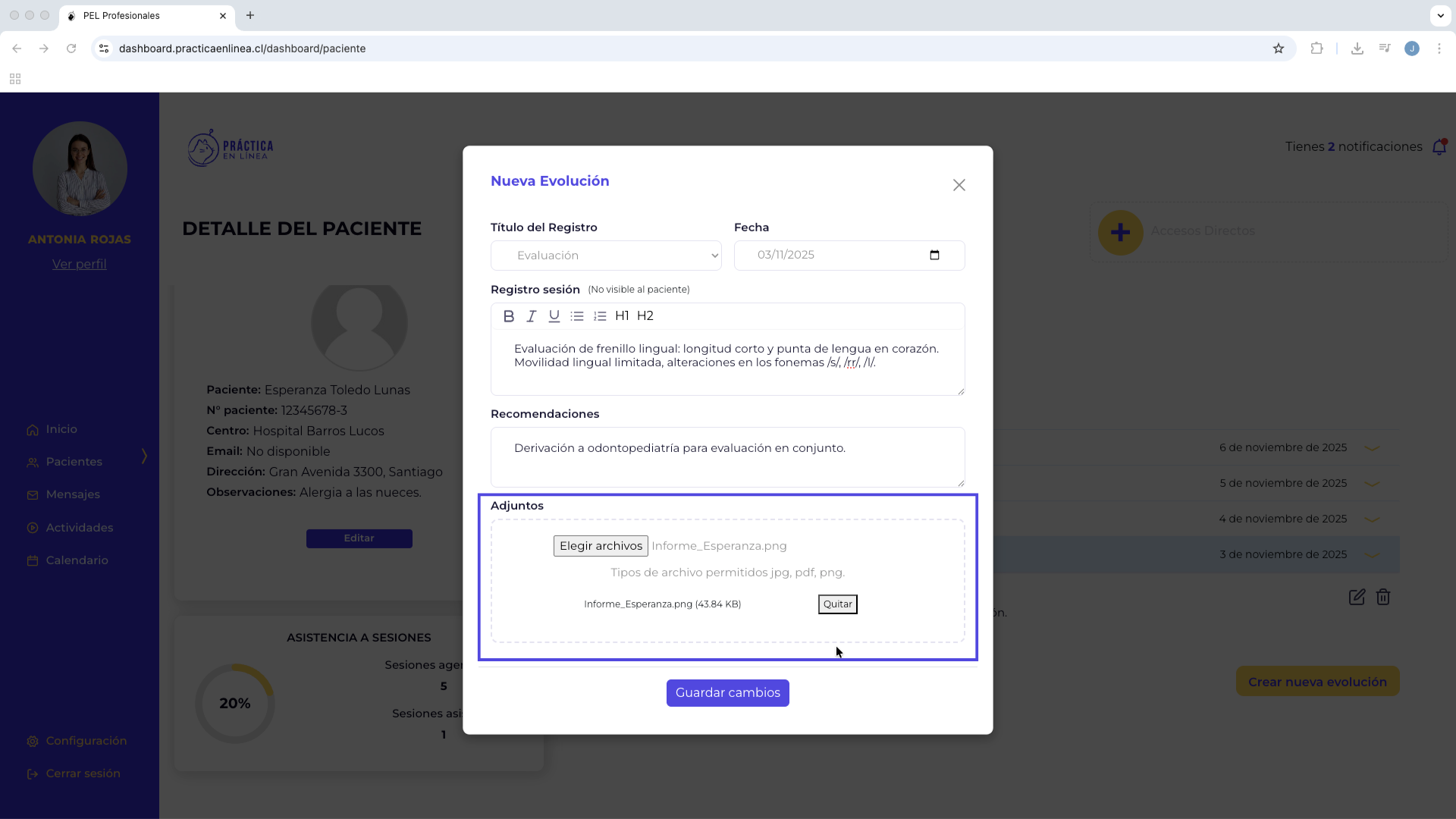The height and width of the screenshot is (819, 1456).
Task: Open the notifications bell icon
Action: coord(1439,147)
